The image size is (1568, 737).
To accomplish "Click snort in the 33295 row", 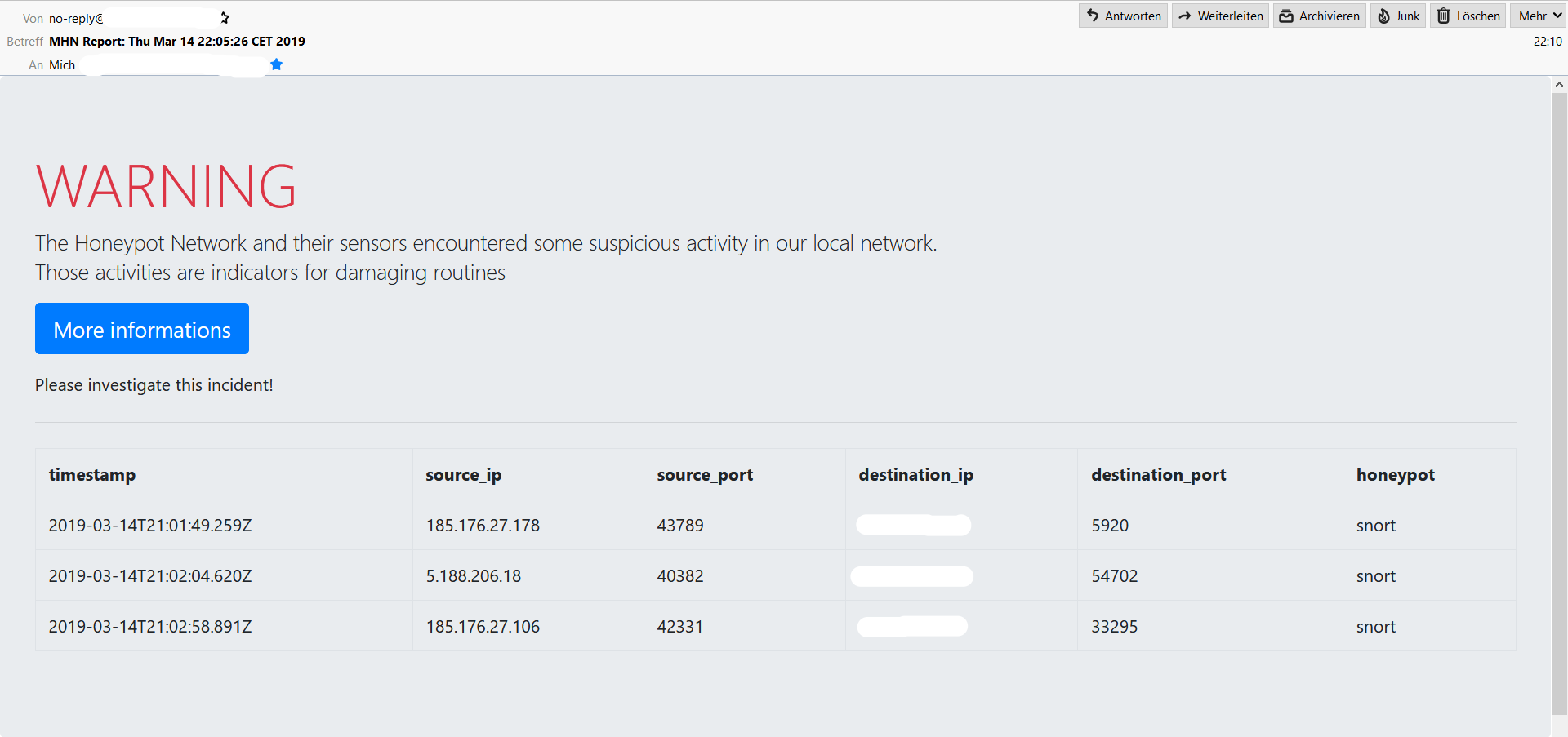I will click(1376, 627).
